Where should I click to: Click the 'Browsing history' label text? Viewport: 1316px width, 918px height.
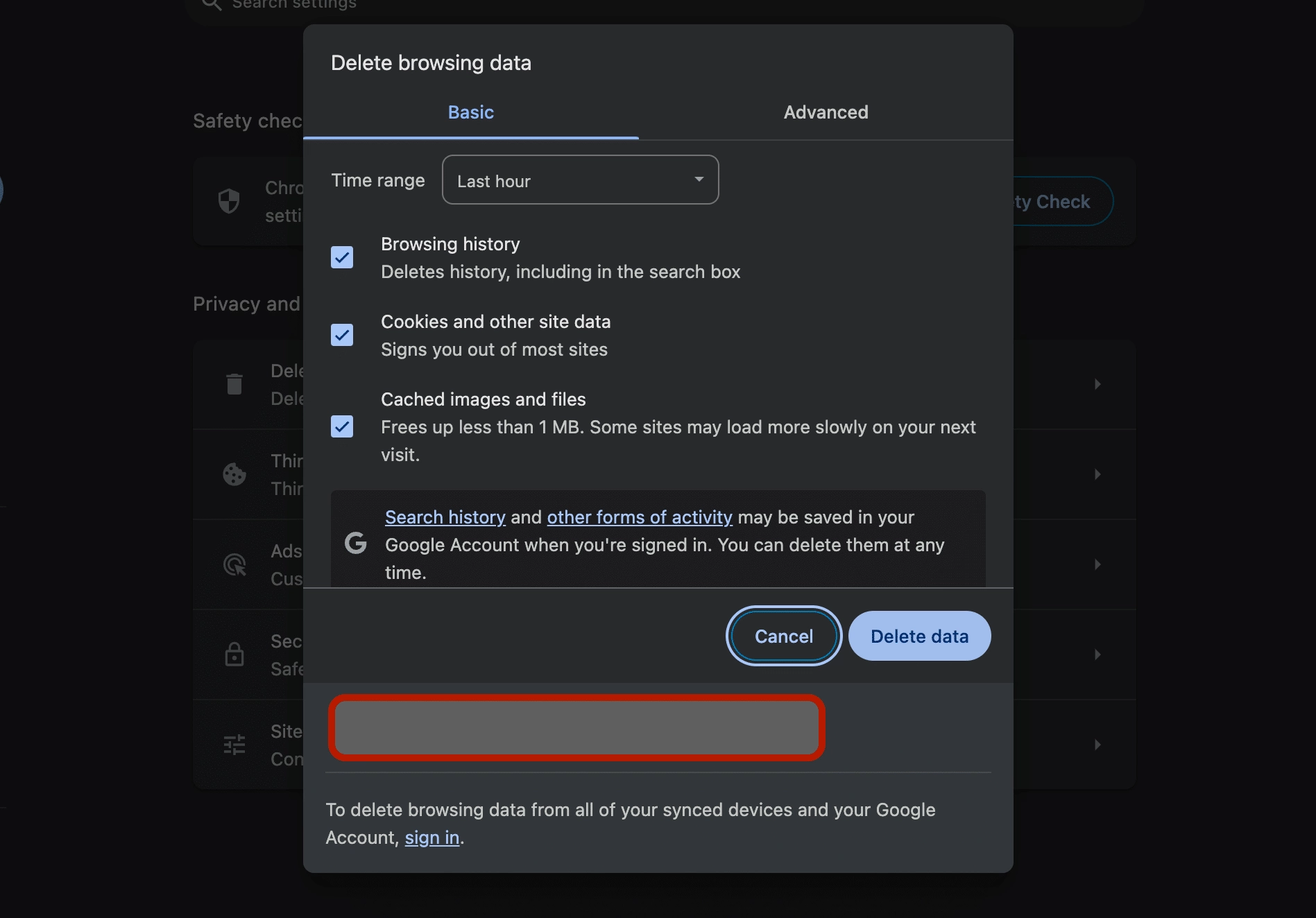point(450,244)
